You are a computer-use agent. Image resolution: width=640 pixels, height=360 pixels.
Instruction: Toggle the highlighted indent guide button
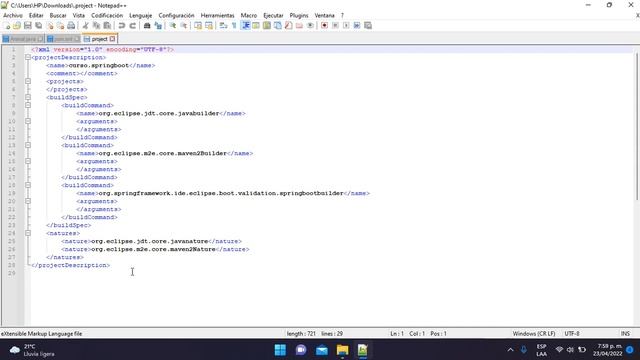pos(246,26)
